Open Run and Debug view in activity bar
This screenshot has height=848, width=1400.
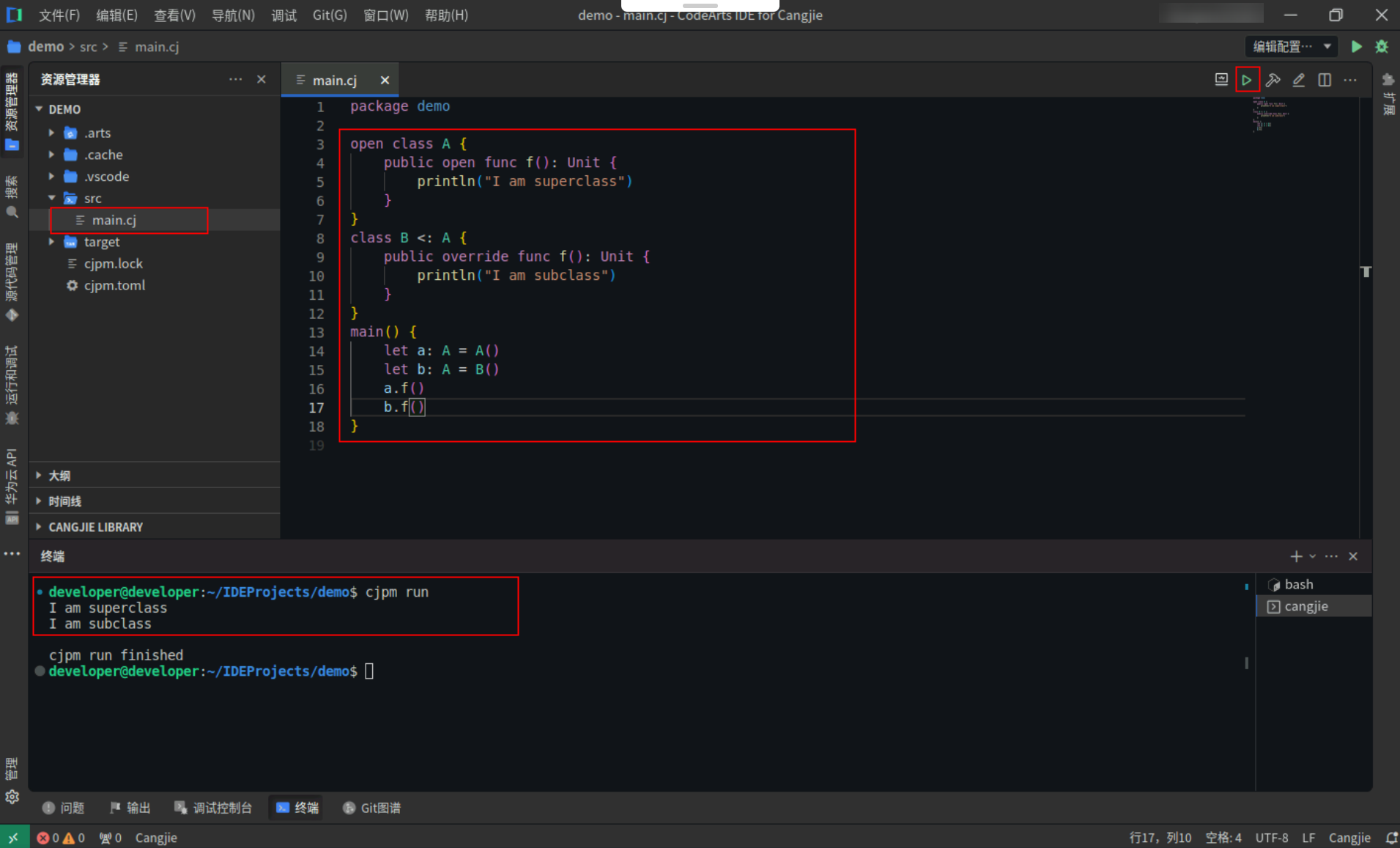click(12, 385)
